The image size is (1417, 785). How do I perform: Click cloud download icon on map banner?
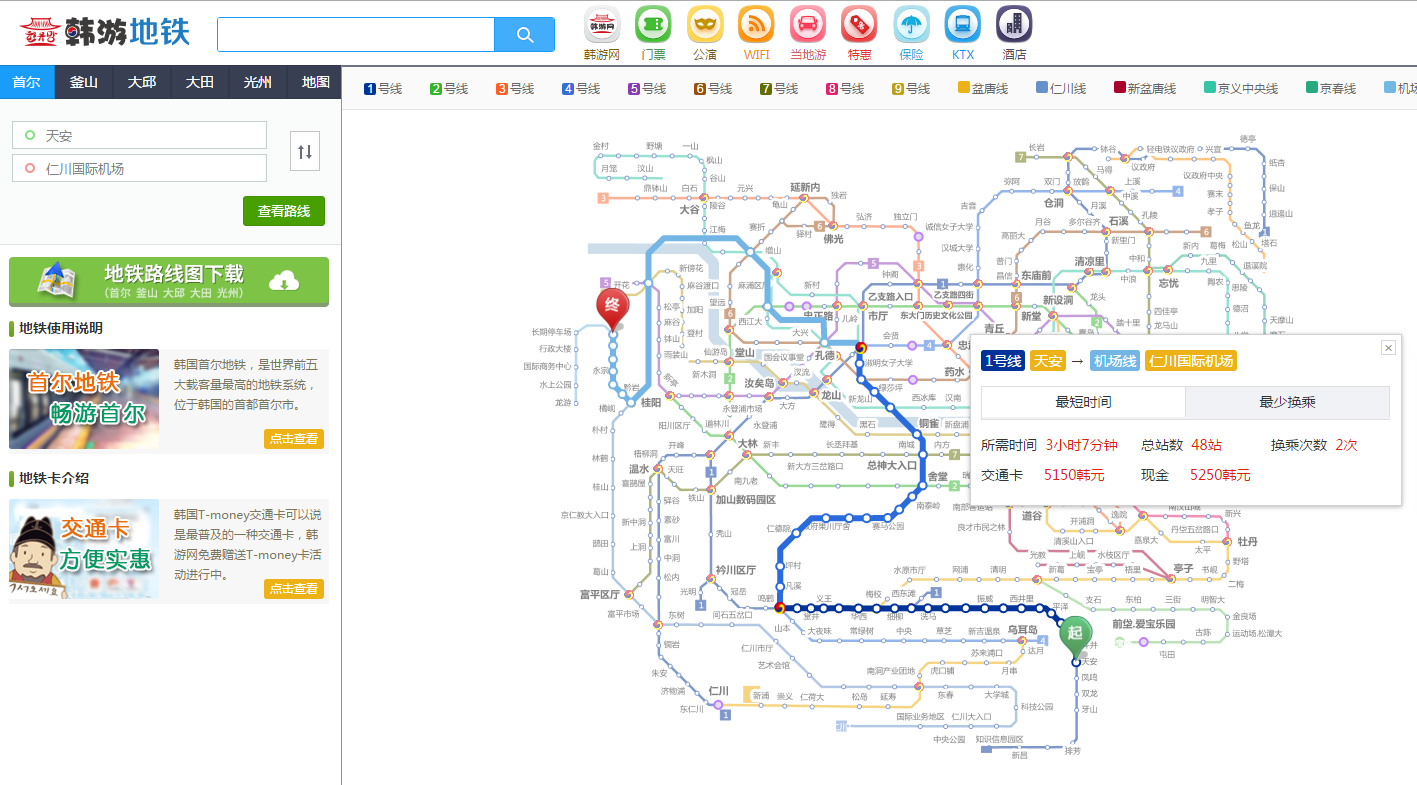tap(284, 281)
